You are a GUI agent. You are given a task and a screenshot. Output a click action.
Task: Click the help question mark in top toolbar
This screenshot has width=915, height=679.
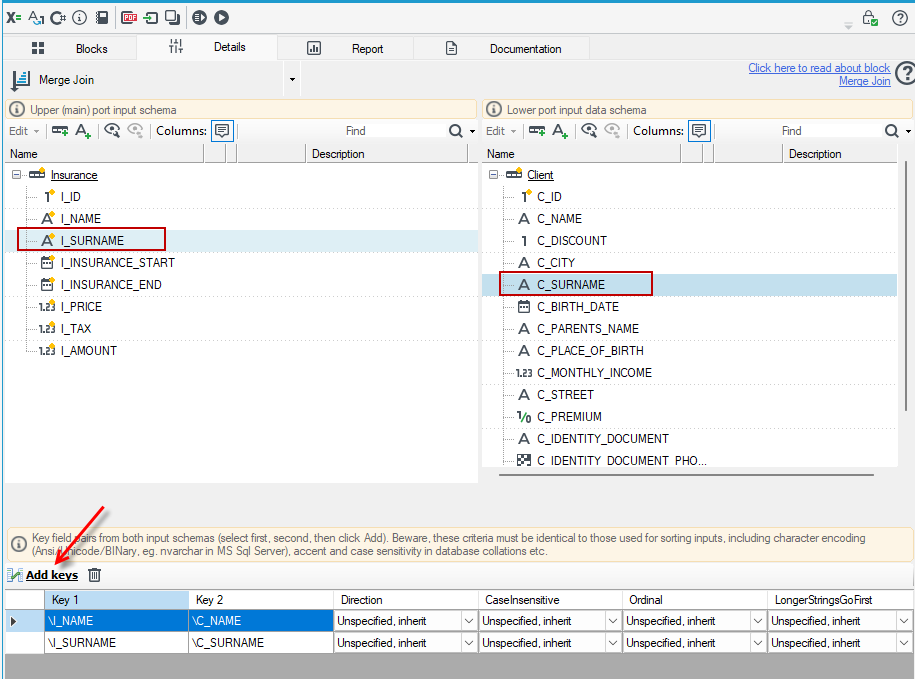click(x=900, y=18)
